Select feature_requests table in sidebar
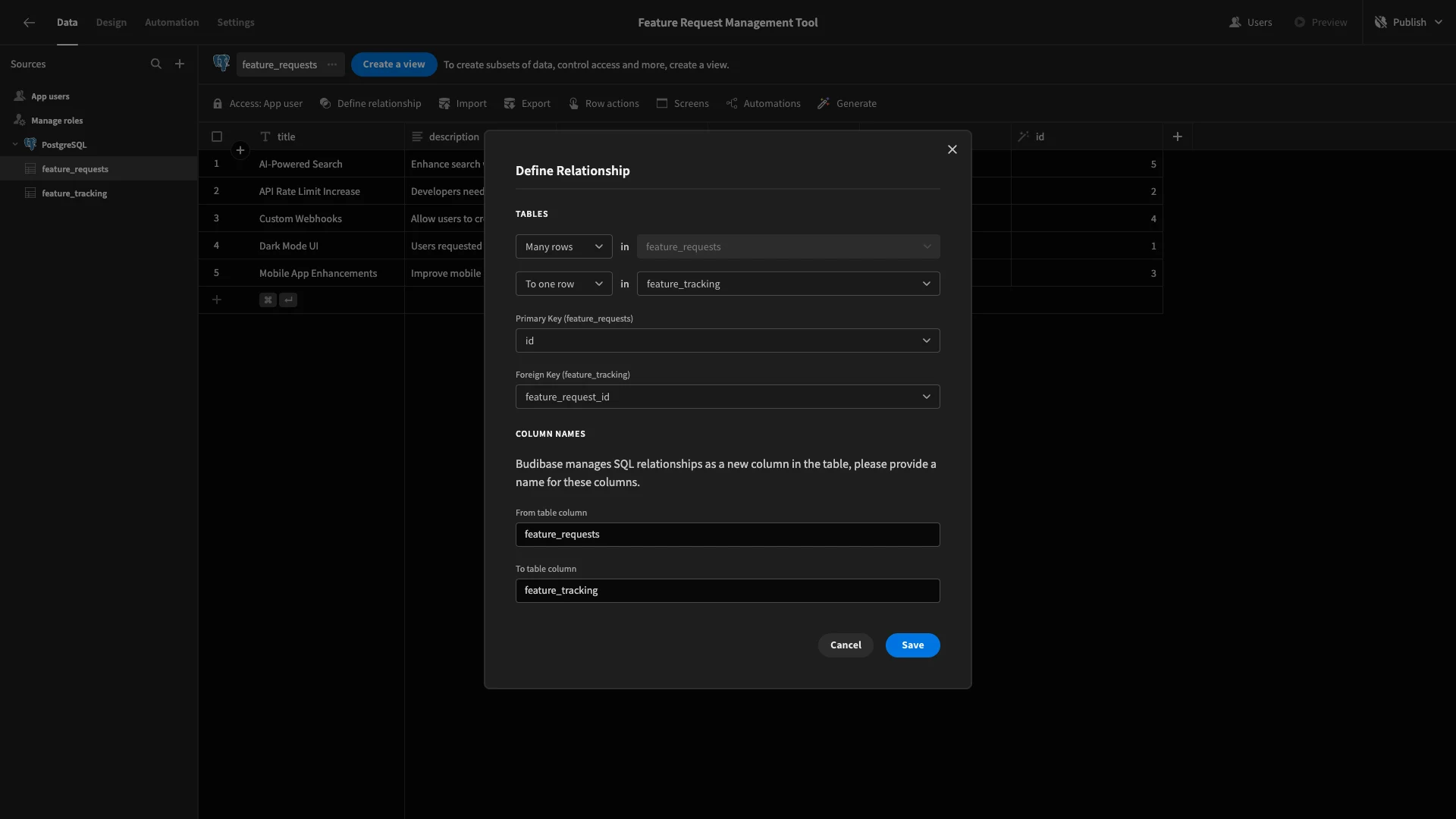This screenshot has width=1456, height=819. tap(99, 168)
